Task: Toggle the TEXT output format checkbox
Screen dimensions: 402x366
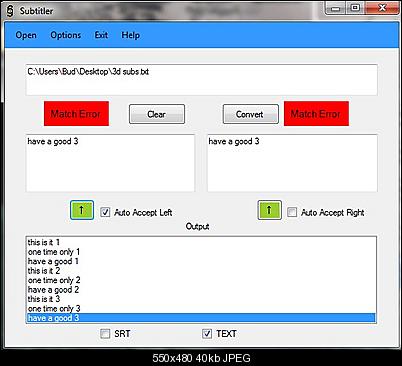Action: (207, 333)
